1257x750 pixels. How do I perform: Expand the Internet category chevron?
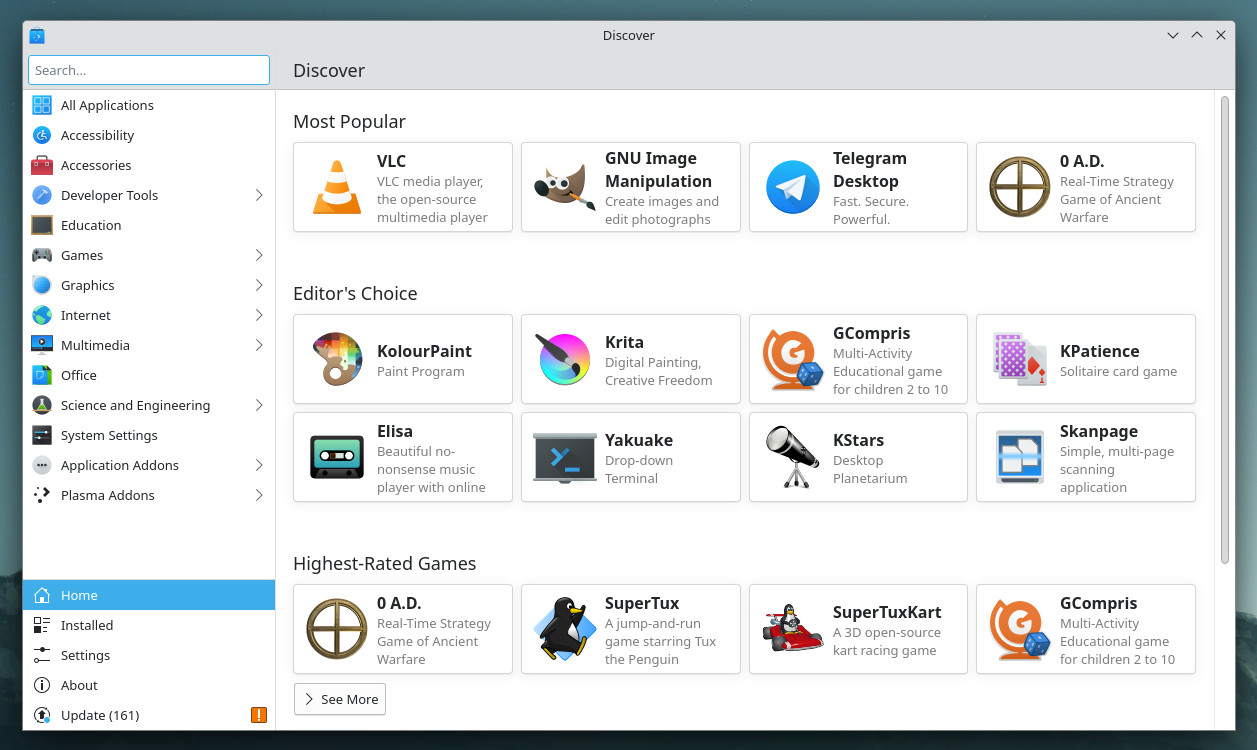click(x=259, y=315)
